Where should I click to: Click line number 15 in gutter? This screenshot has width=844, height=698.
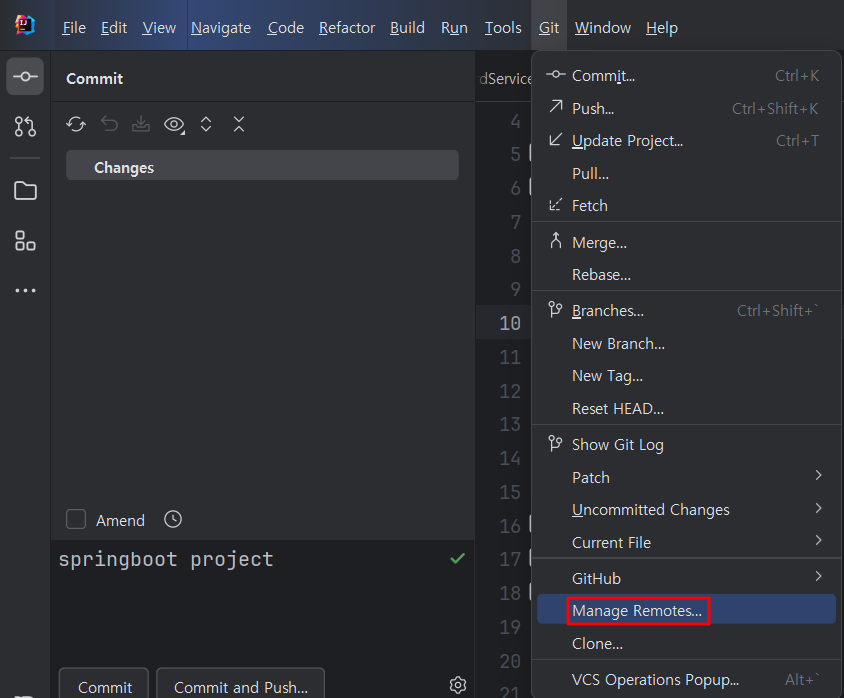[x=510, y=492]
